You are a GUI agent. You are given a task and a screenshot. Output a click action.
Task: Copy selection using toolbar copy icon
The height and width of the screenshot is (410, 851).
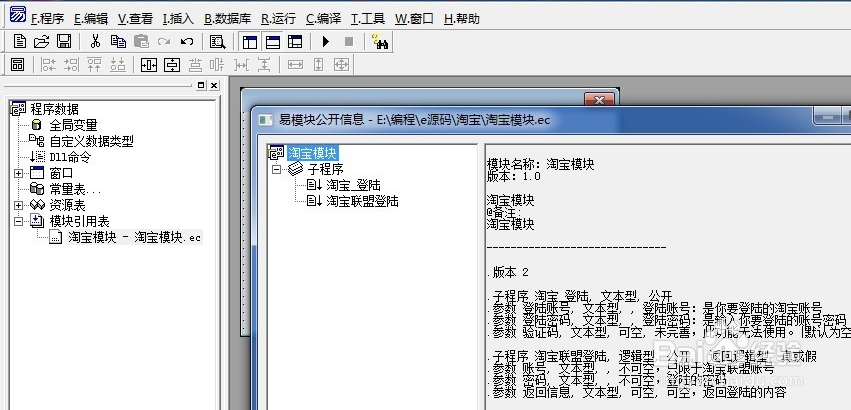coord(118,41)
